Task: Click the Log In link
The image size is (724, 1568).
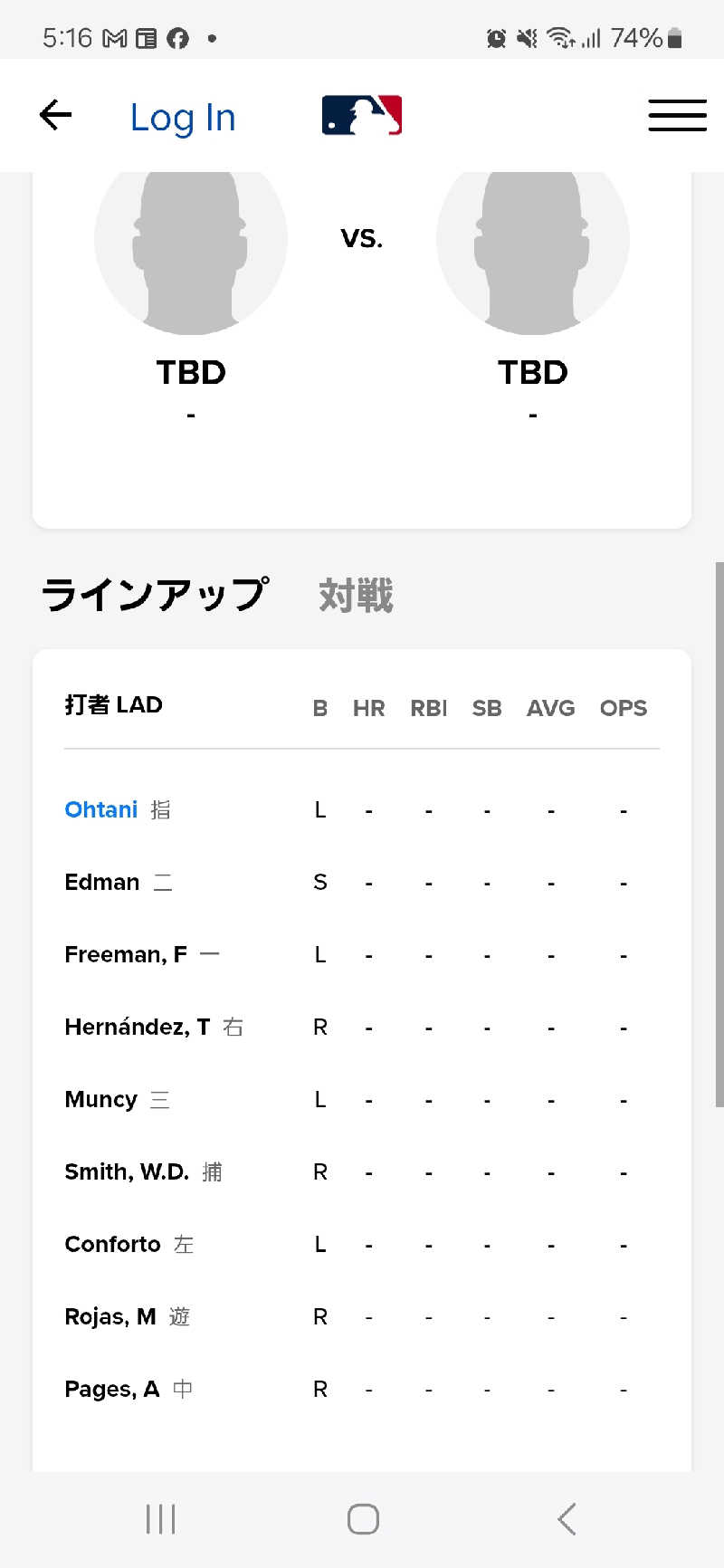Action: click(x=183, y=117)
